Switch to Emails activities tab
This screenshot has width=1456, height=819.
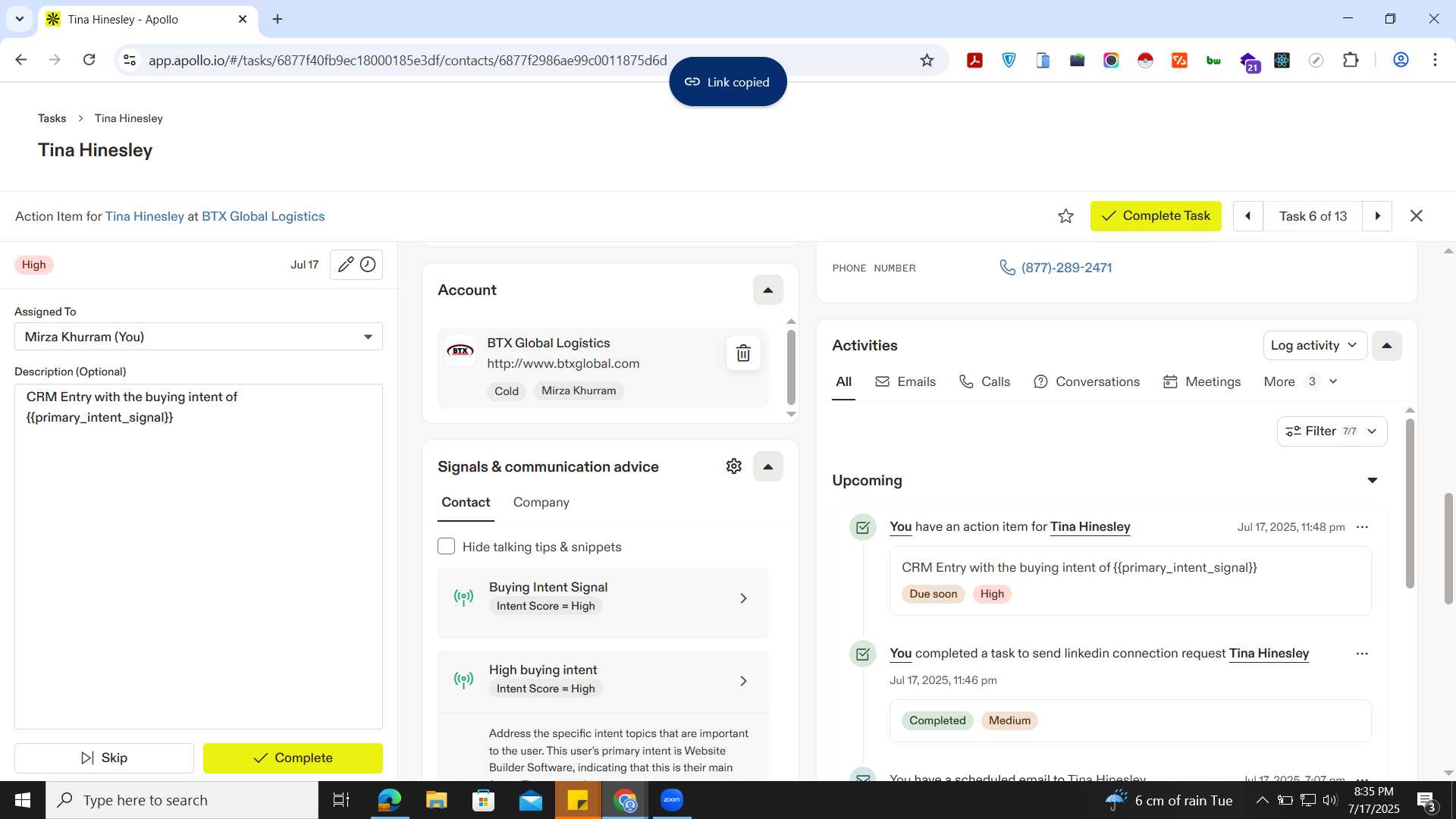905,381
